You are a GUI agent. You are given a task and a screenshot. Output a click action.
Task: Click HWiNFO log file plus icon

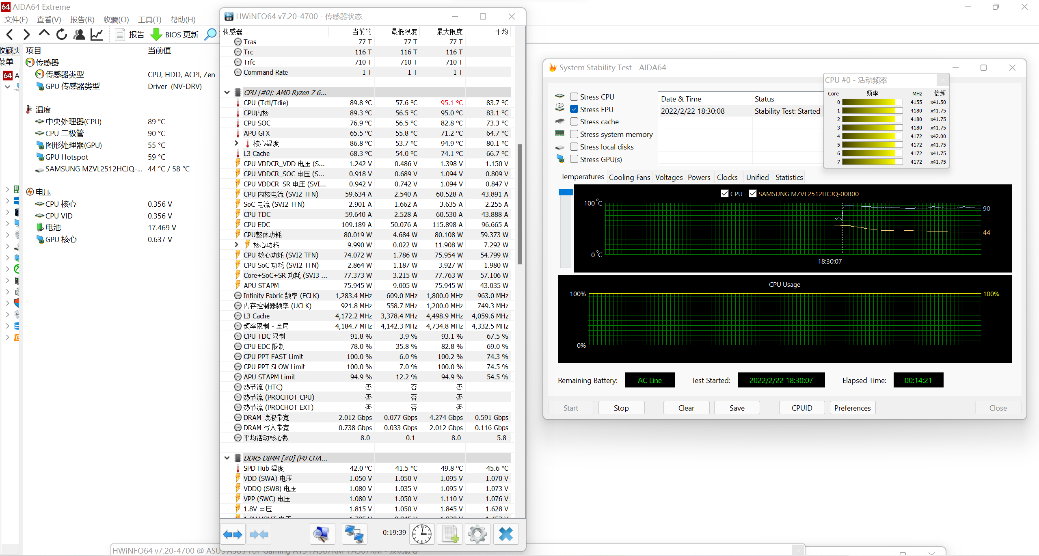[451, 533]
